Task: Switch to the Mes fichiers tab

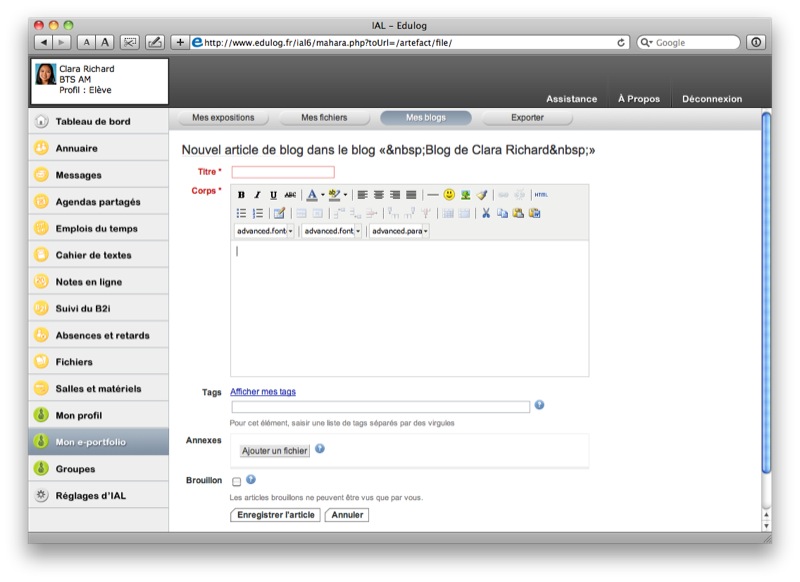Action: 324,118
